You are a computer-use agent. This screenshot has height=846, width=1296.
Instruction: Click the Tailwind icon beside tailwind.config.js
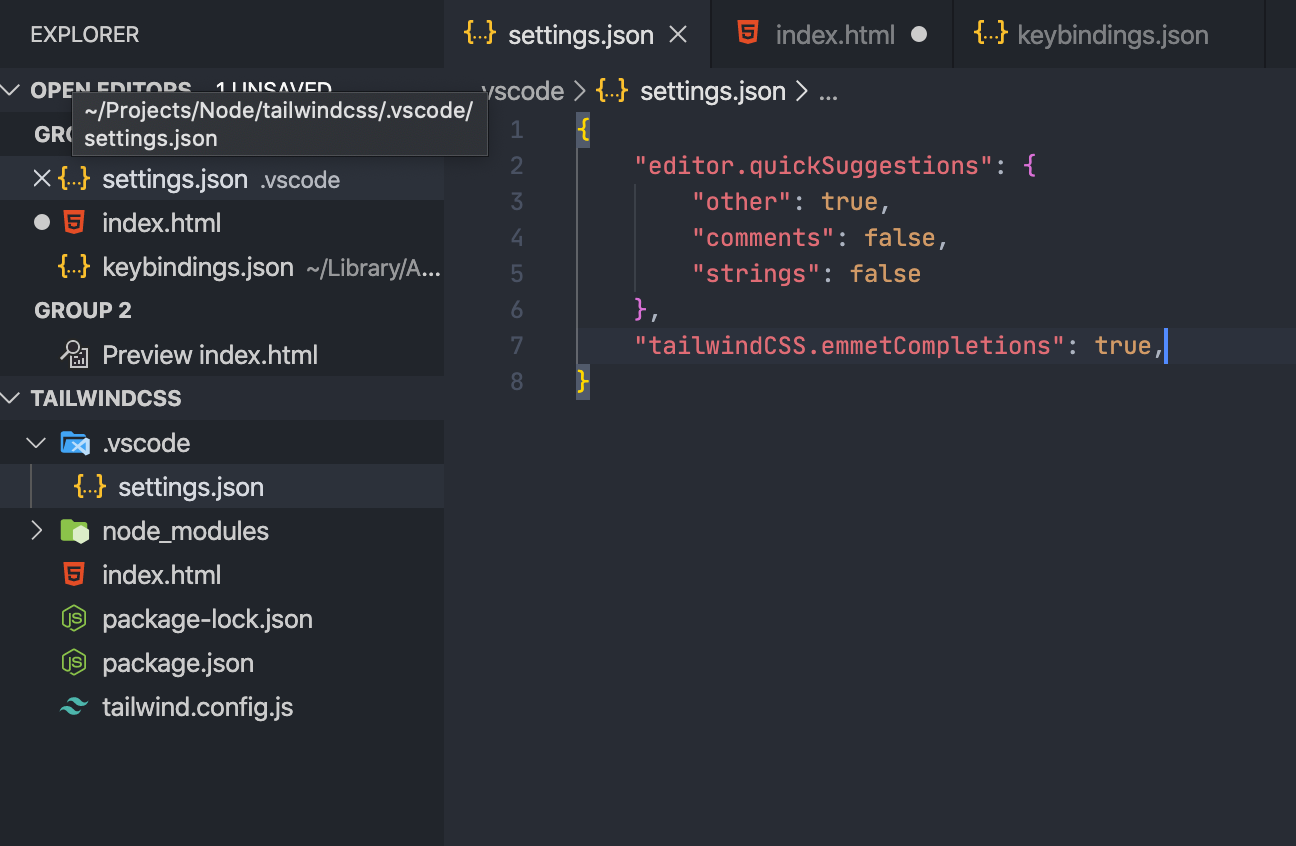[74, 707]
